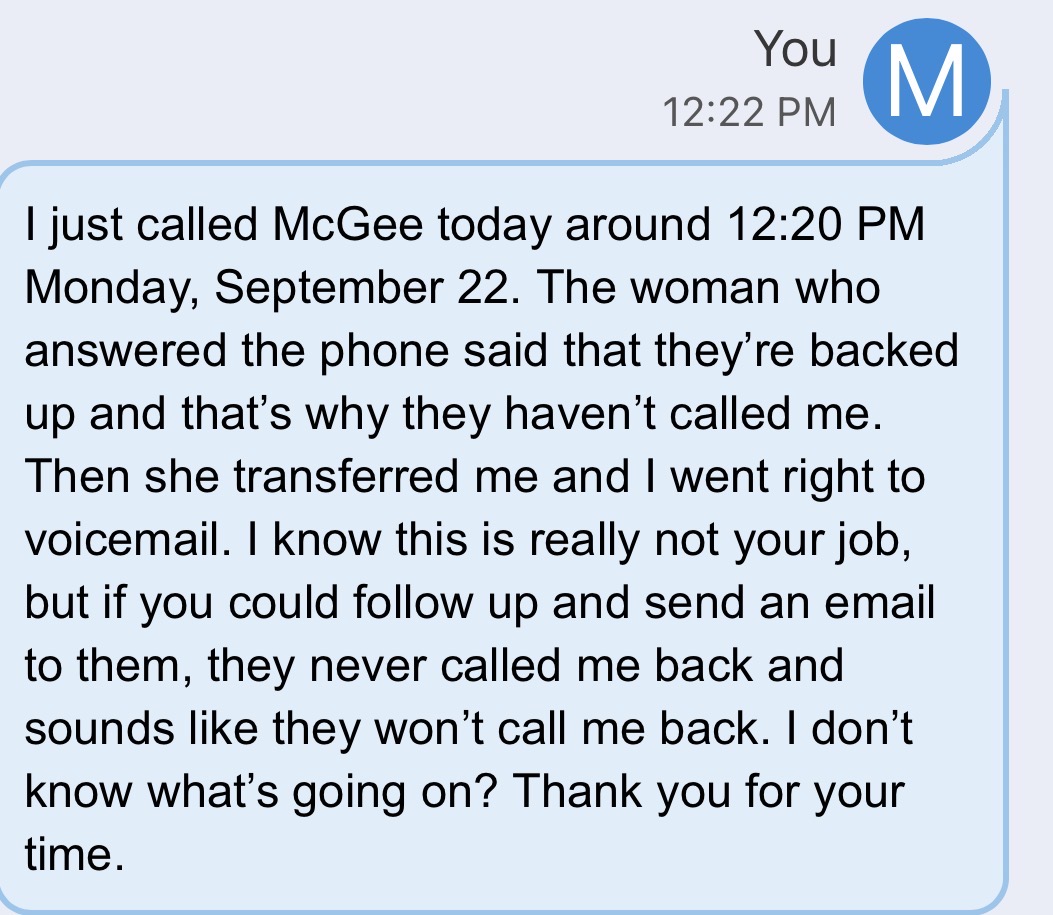Image resolution: width=1053 pixels, height=915 pixels.
Task: Click 12:20 PM in the message text
Action: coord(825,224)
